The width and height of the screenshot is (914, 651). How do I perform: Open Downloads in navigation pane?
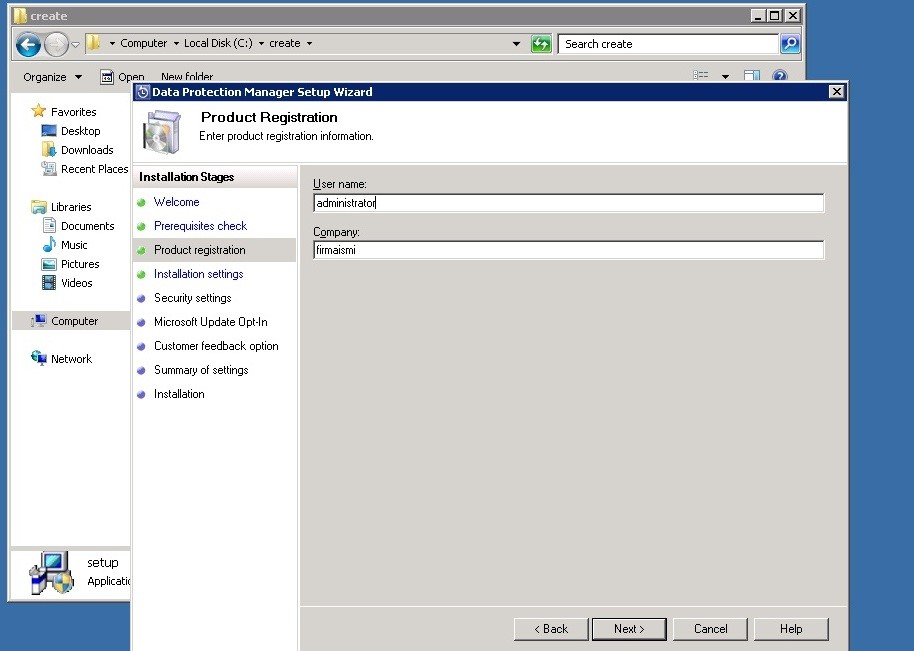pos(87,150)
